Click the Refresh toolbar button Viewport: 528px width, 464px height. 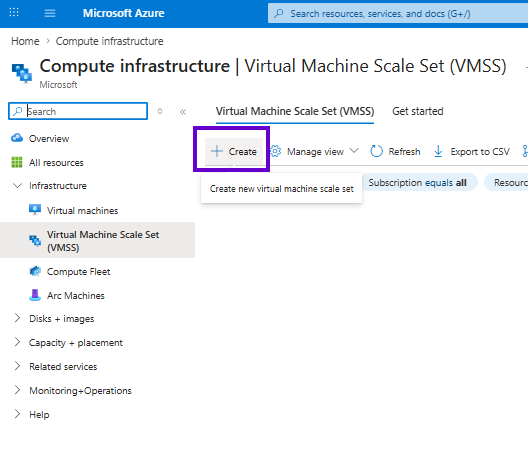click(x=395, y=152)
